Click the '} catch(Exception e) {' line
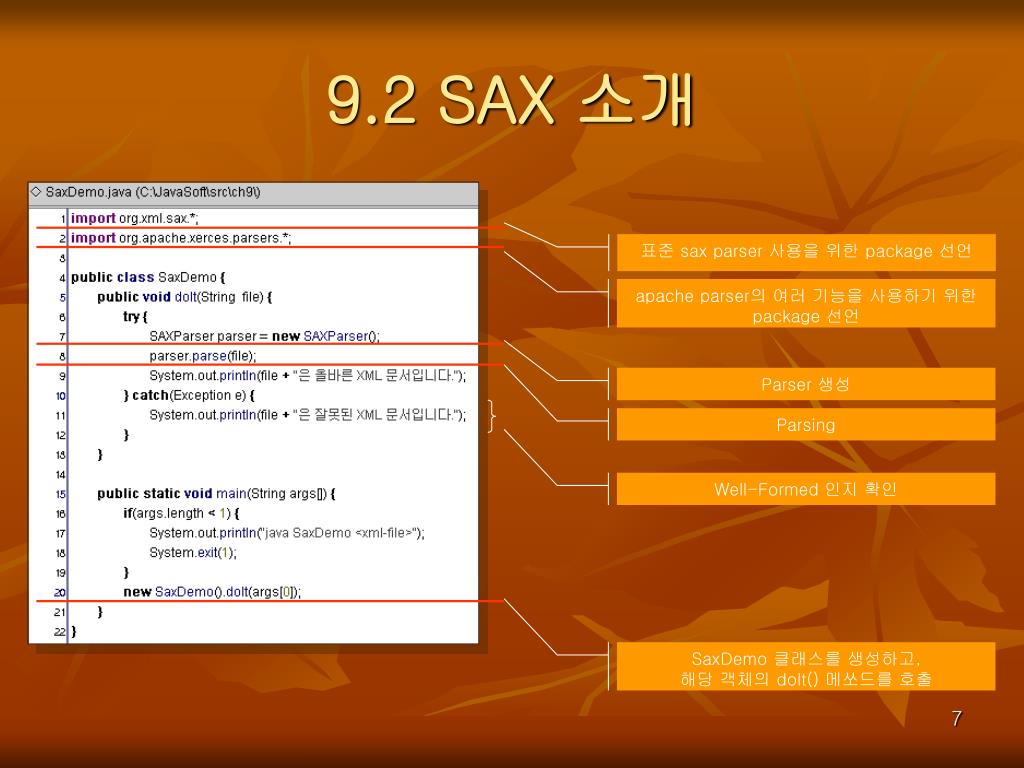Viewport: 1024px width, 768px height. coord(189,395)
